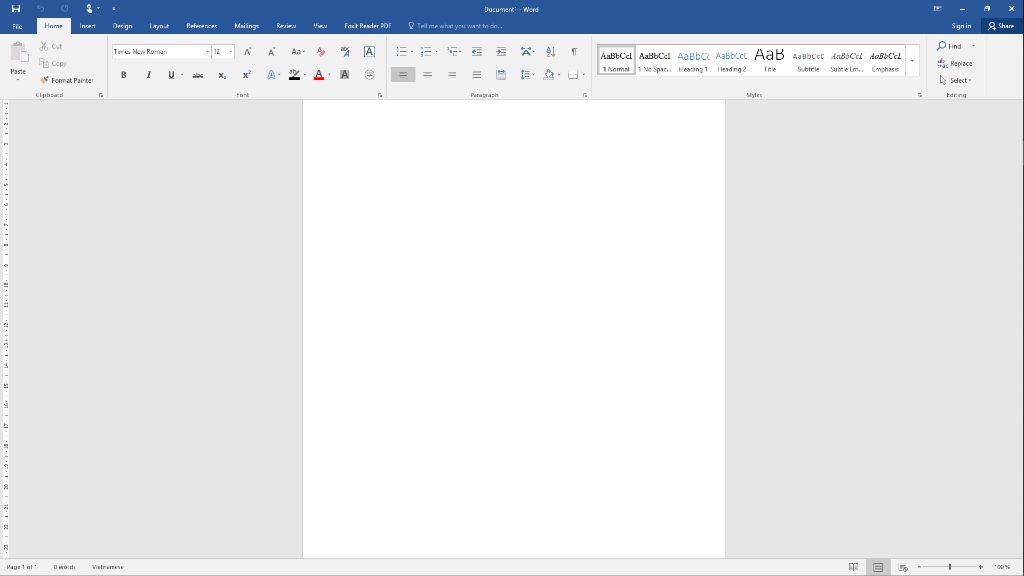The height and width of the screenshot is (576, 1024).
Task: Open the Numbering list dropdown
Action: tap(436, 52)
